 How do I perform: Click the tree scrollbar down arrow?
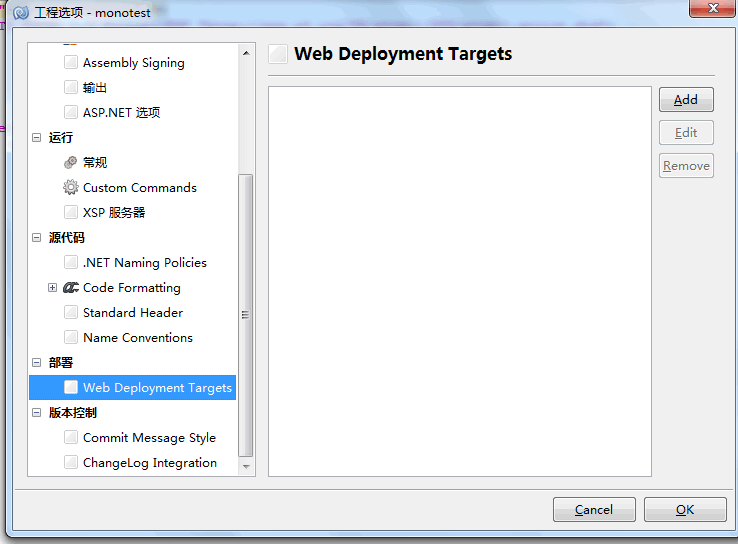(246, 467)
